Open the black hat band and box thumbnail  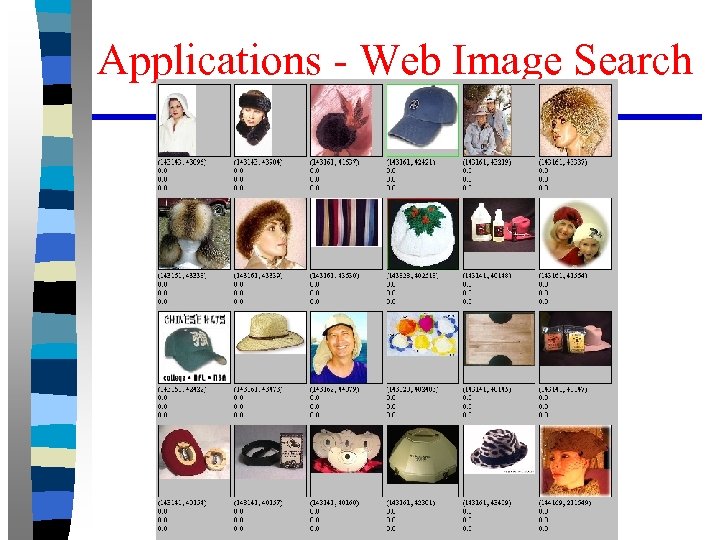pos(270,452)
